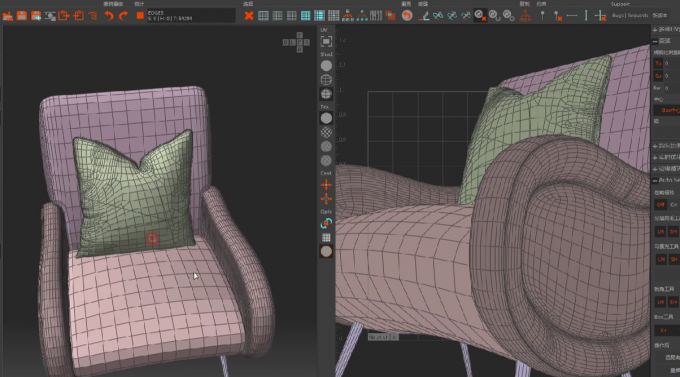The width and height of the screenshot is (680, 377).
Task: Click the wide orange button below Rw
Action: point(667,110)
